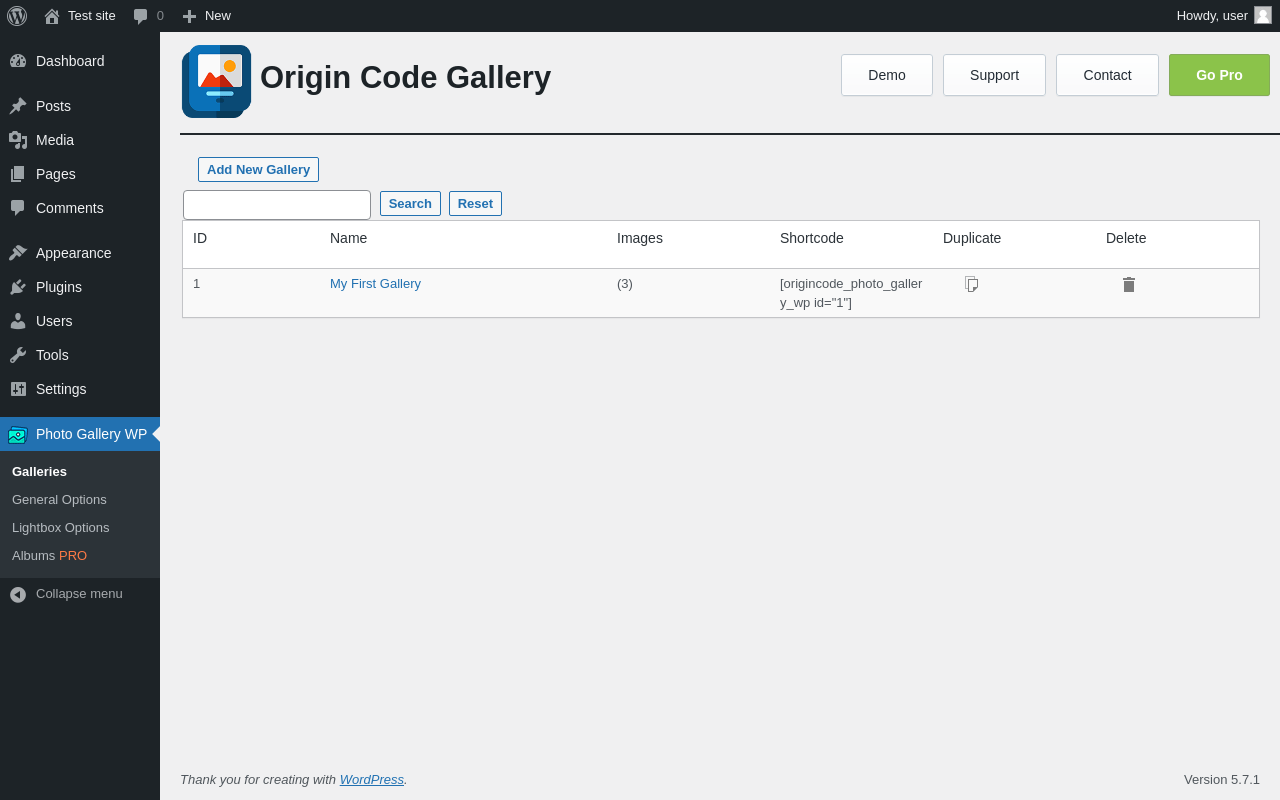Go to the Media section
The image size is (1280, 800).
(80, 140)
